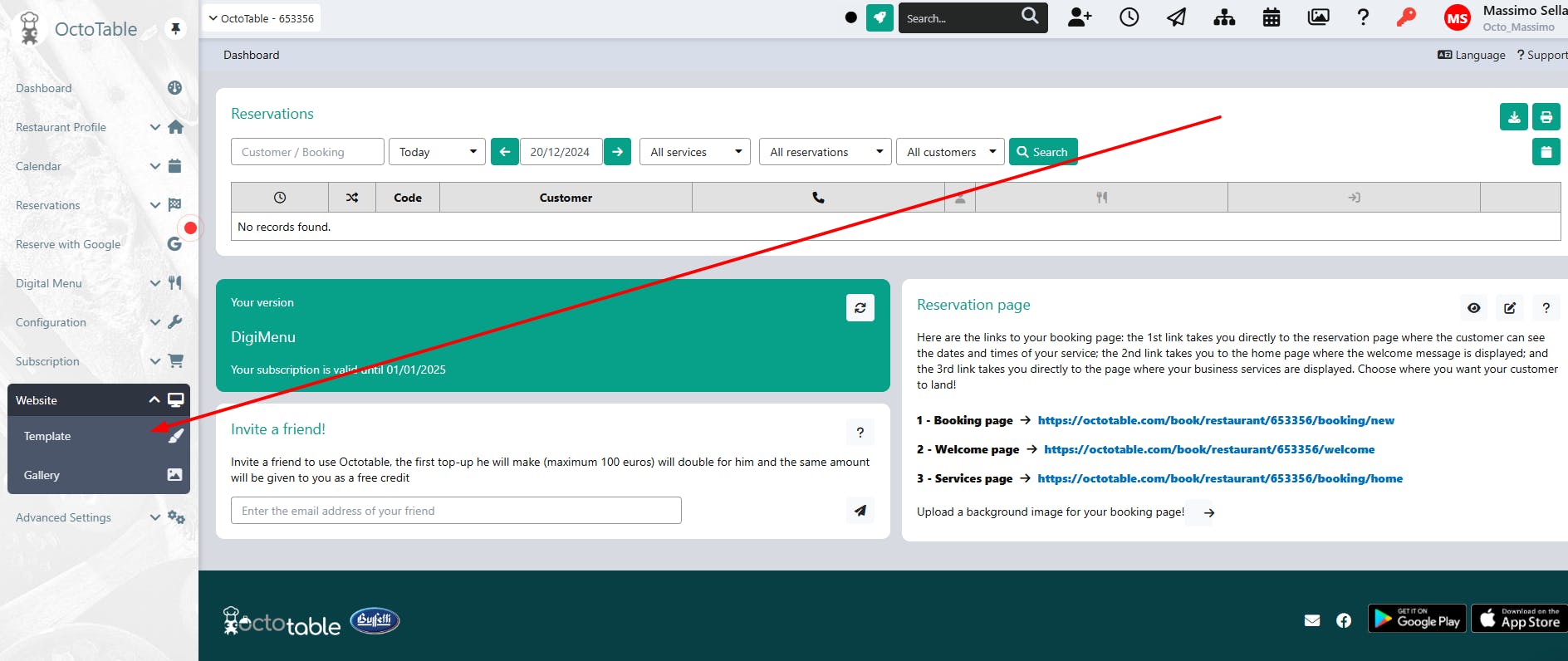
Task: Click the Customer column header
Action: click(566, 198)
